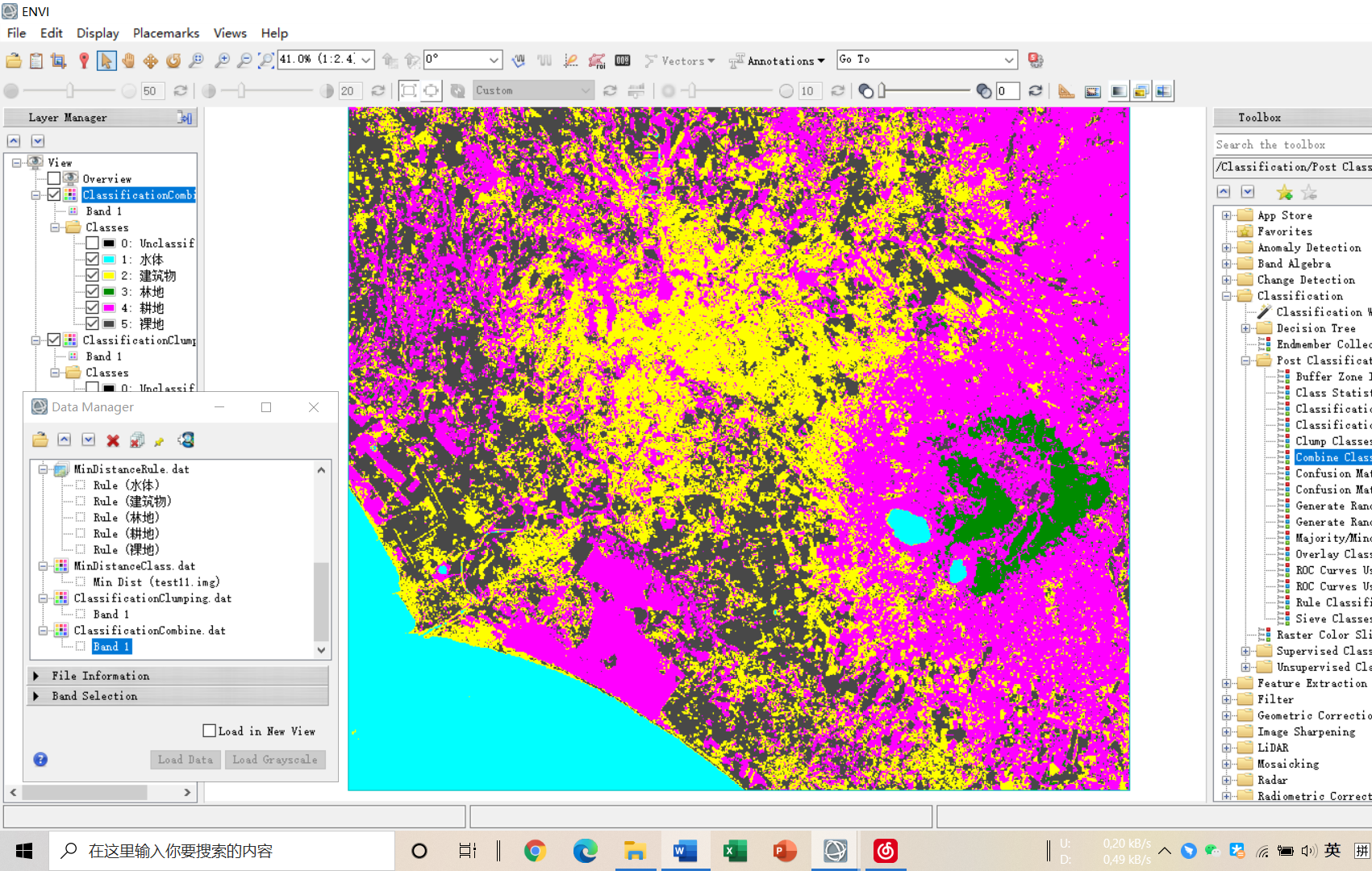Open the Display menu
This screenshot has height=871, width=1372.
click(x=97, y=33)
